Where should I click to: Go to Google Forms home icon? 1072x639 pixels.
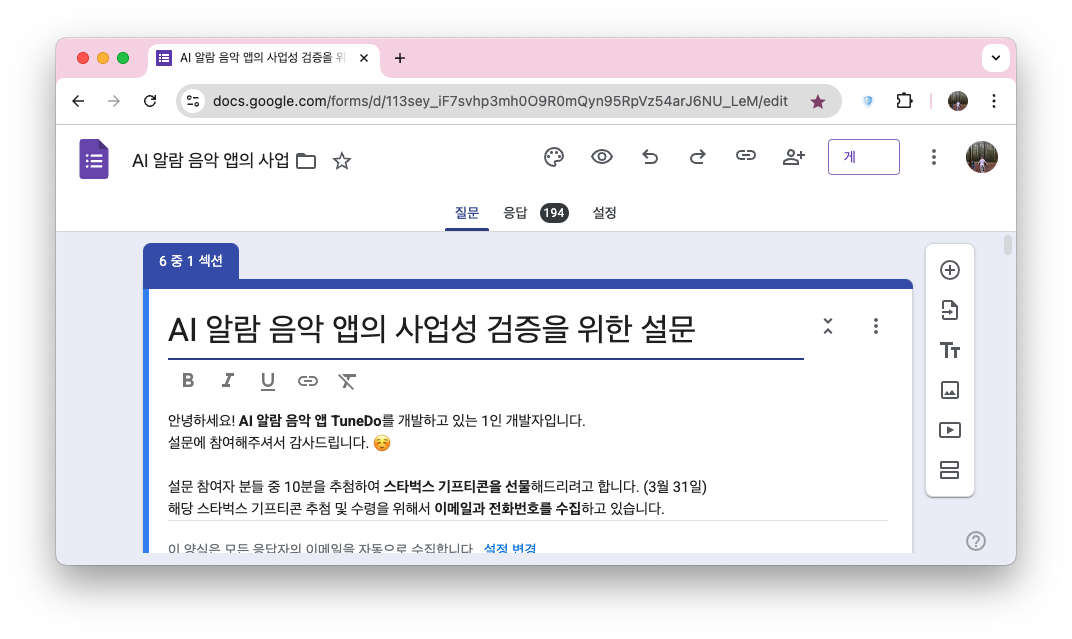coord(94,159)
